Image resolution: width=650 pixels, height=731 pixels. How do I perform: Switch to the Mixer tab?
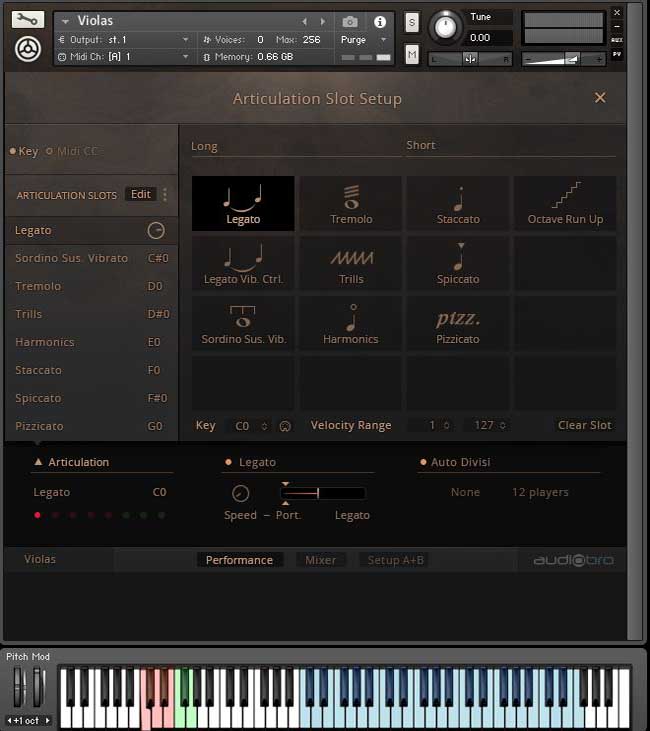tap(320, 560)
